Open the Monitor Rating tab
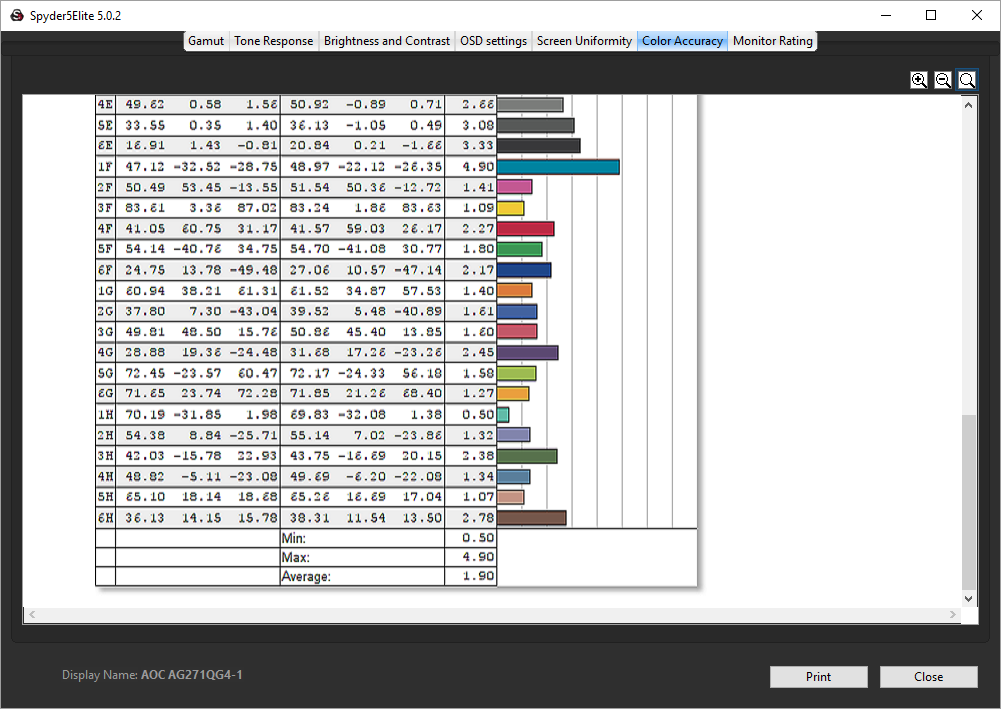1001x709 pixels. tap(773, 41)
